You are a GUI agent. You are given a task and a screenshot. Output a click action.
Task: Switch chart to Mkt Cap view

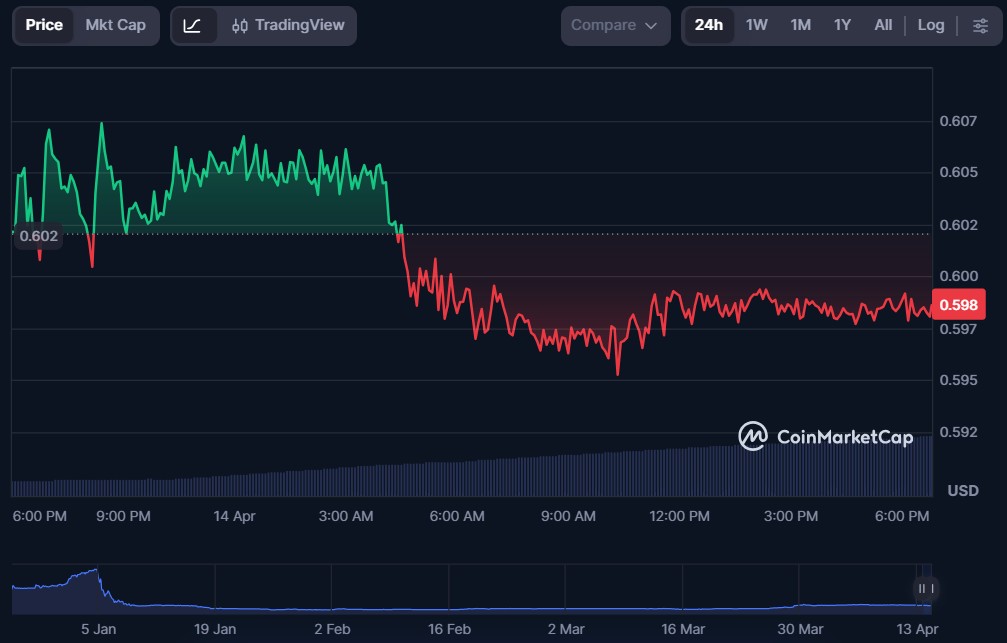(115, 25)
